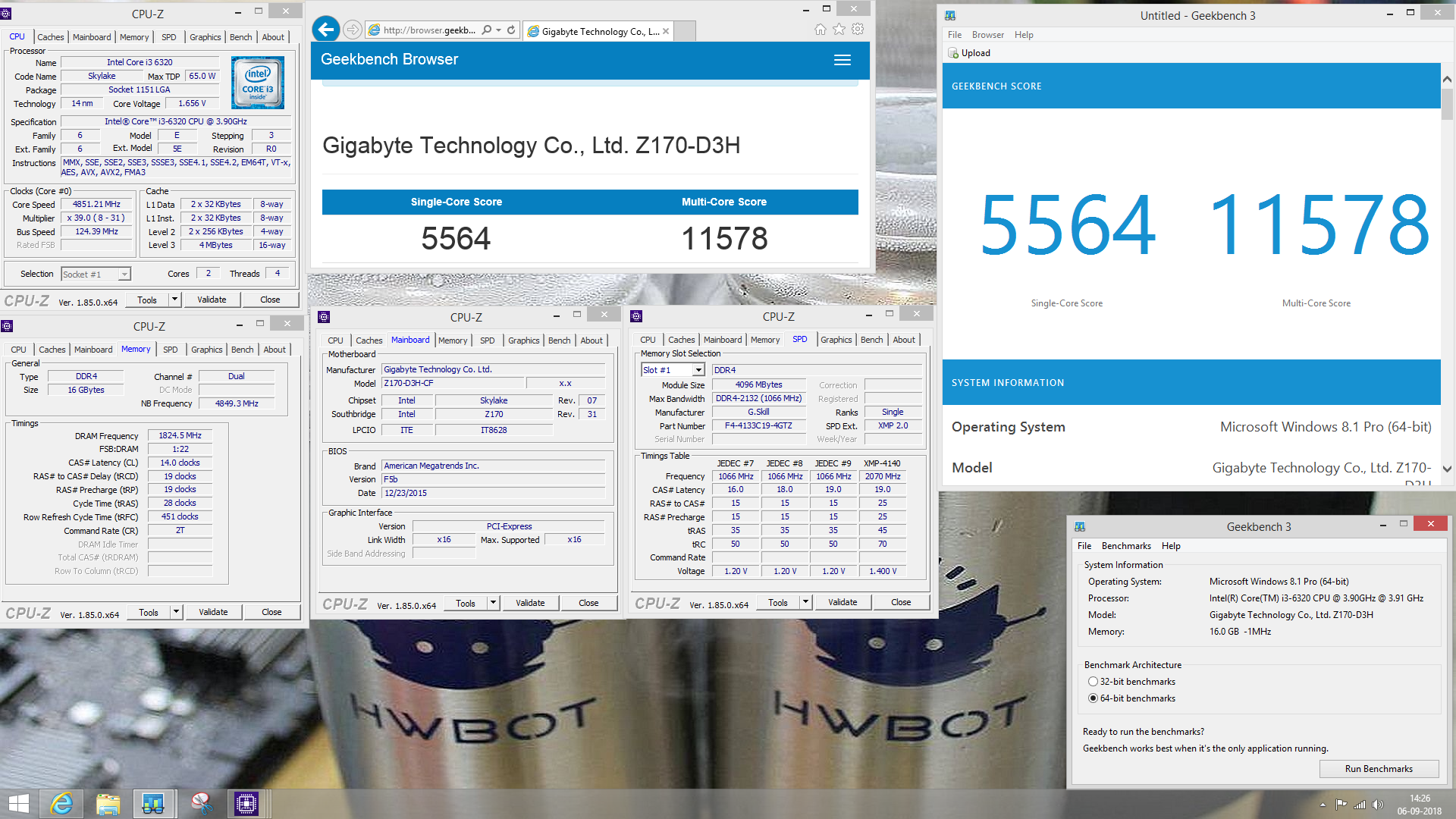Select the 64-bit benchmarks radio button
Image resolution: width=1456 pixels, height=819 pixels.
coord(1093,698)
